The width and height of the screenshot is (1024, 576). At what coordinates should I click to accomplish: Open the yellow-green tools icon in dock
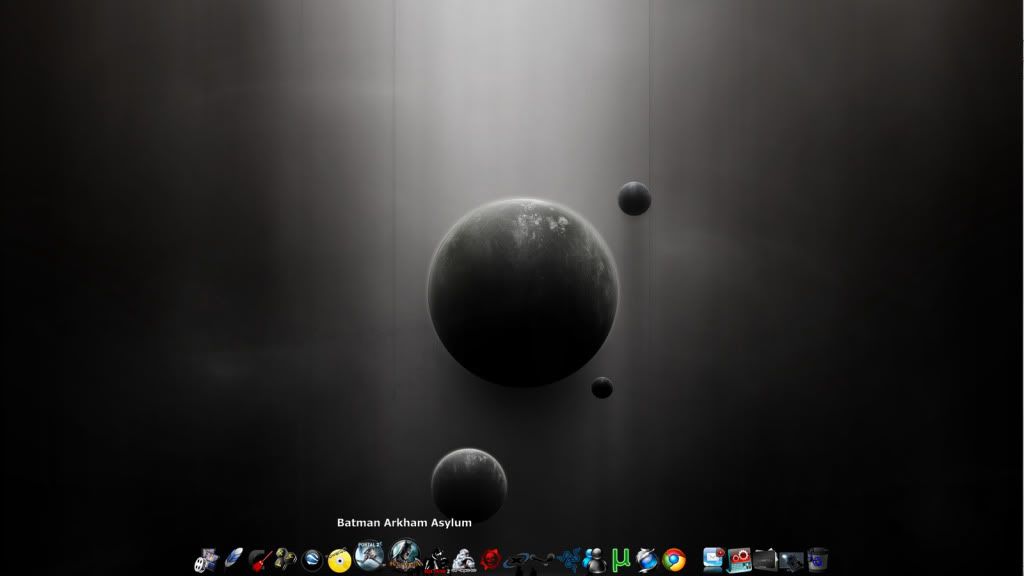point(285,559)
